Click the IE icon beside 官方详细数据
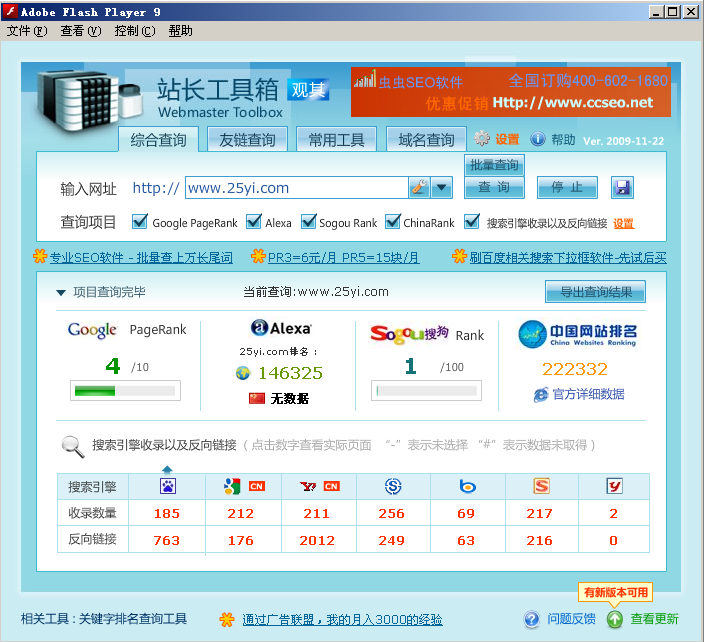The image size is (704, 642). tap(541, 395)
